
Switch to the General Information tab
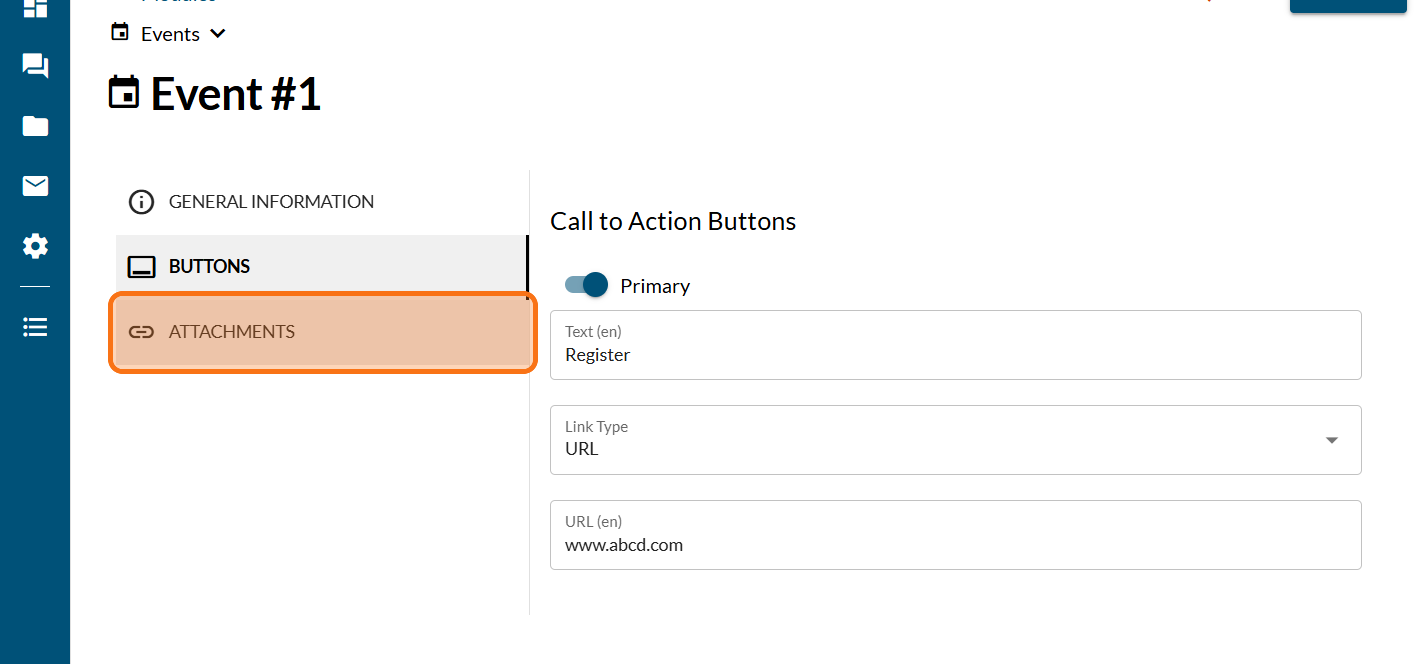(x=271, y=202)
